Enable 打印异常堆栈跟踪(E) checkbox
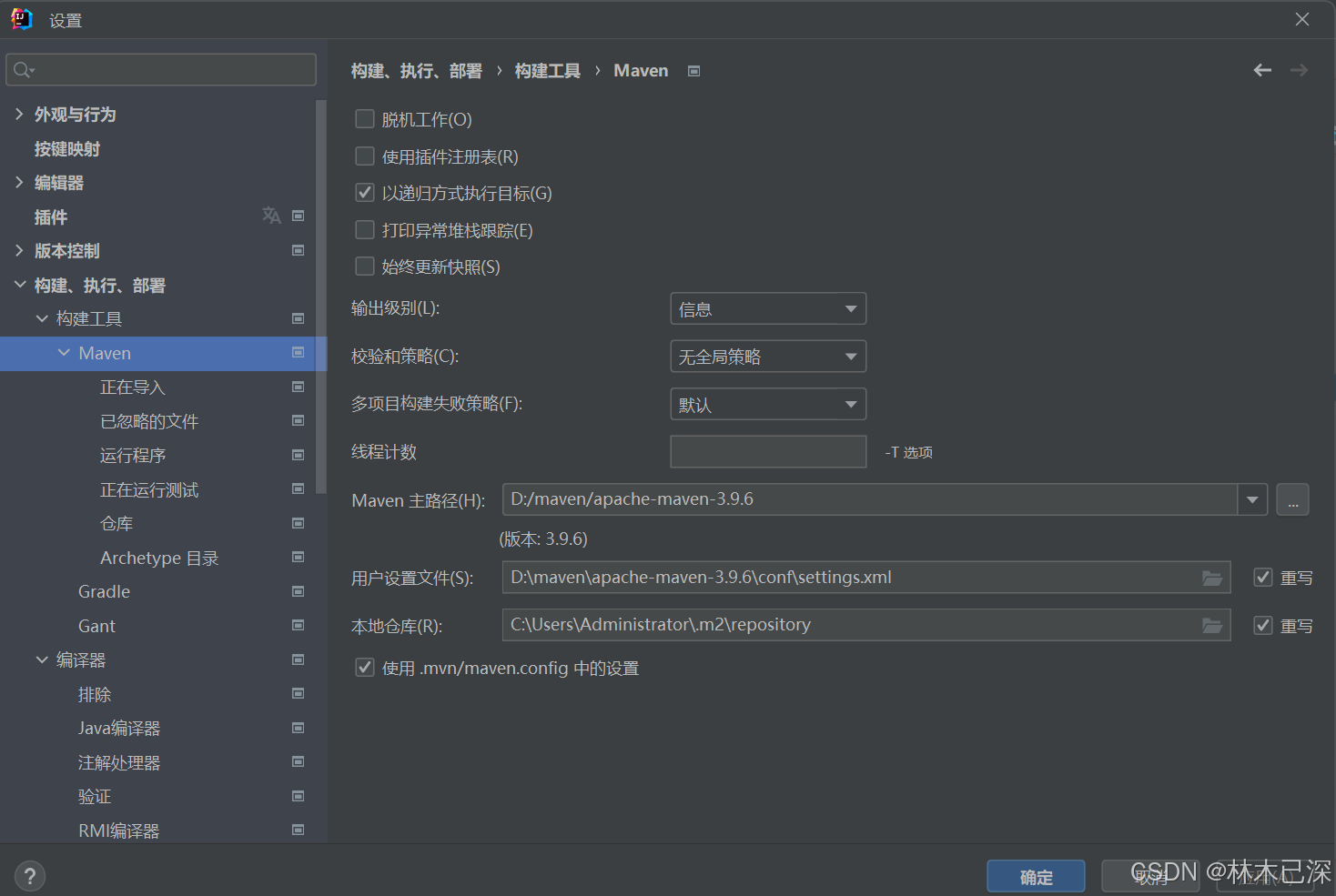 pyautogui.click(x=365, y=230)
